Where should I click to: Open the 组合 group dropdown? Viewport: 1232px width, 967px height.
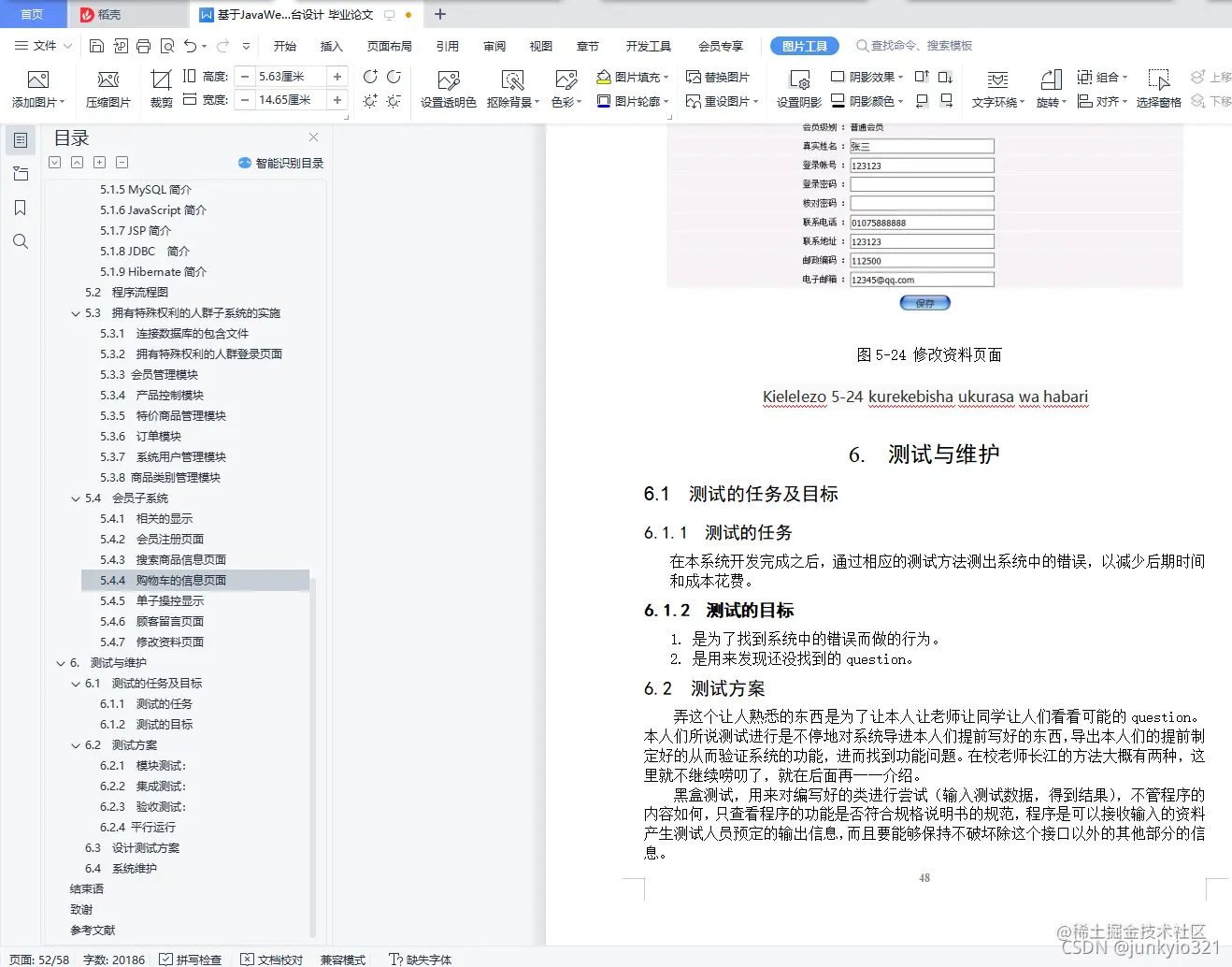(x=1102, y=77)
